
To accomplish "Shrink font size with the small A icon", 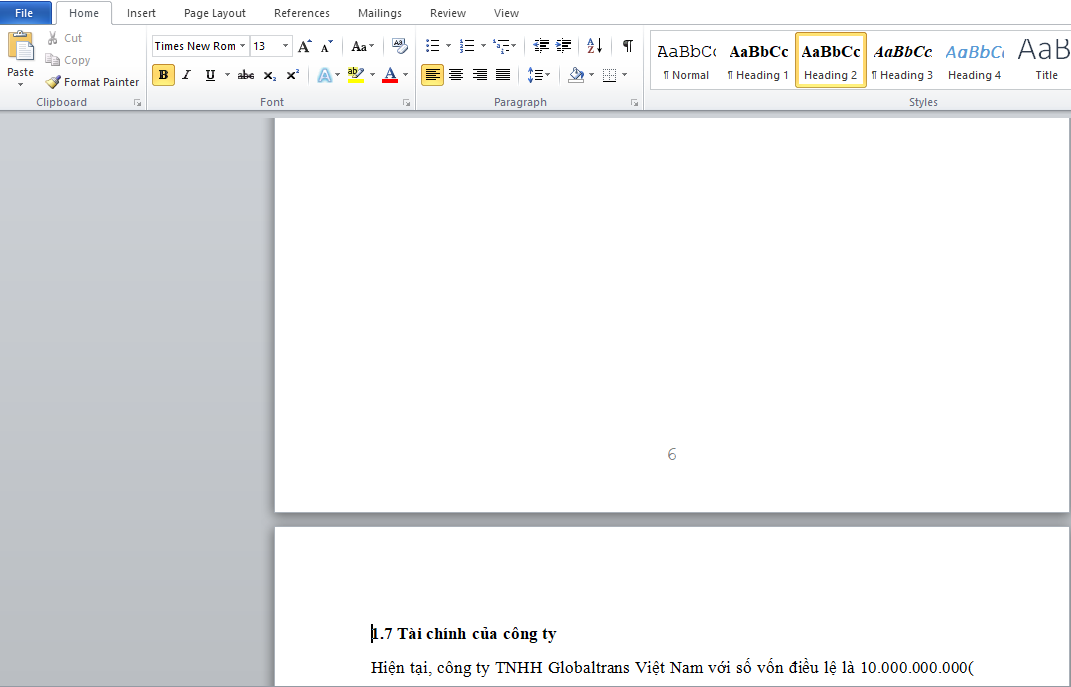I will click(327, 46).
